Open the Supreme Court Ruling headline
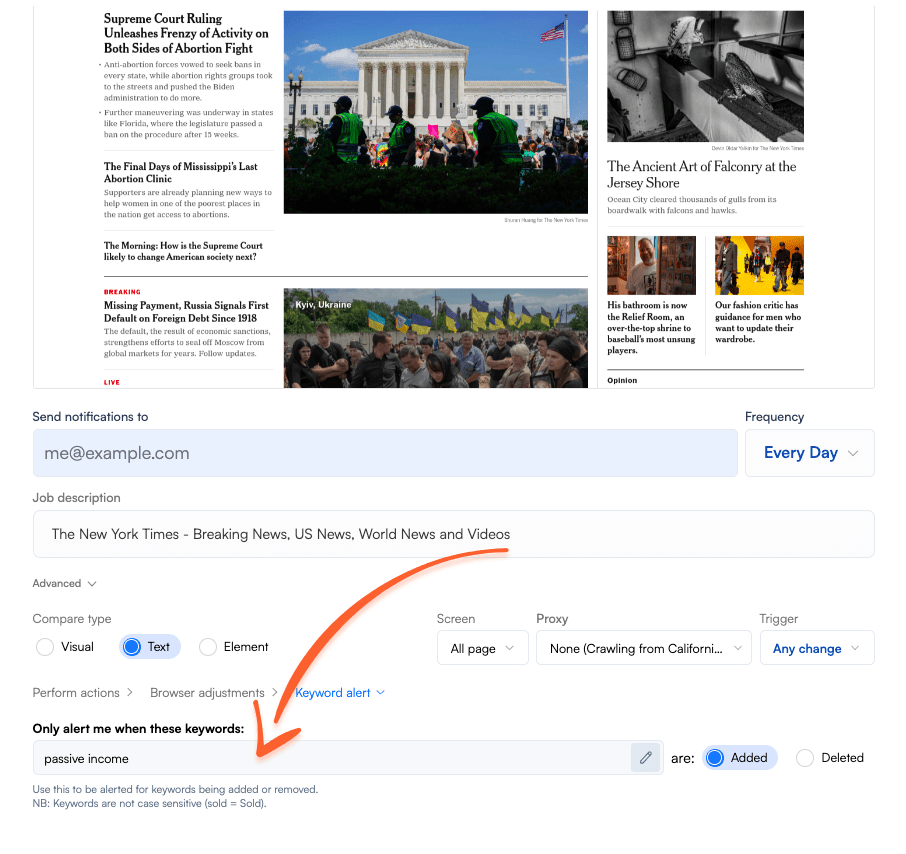Viewport: 906px width, 854px height. [x=186, y=33]
